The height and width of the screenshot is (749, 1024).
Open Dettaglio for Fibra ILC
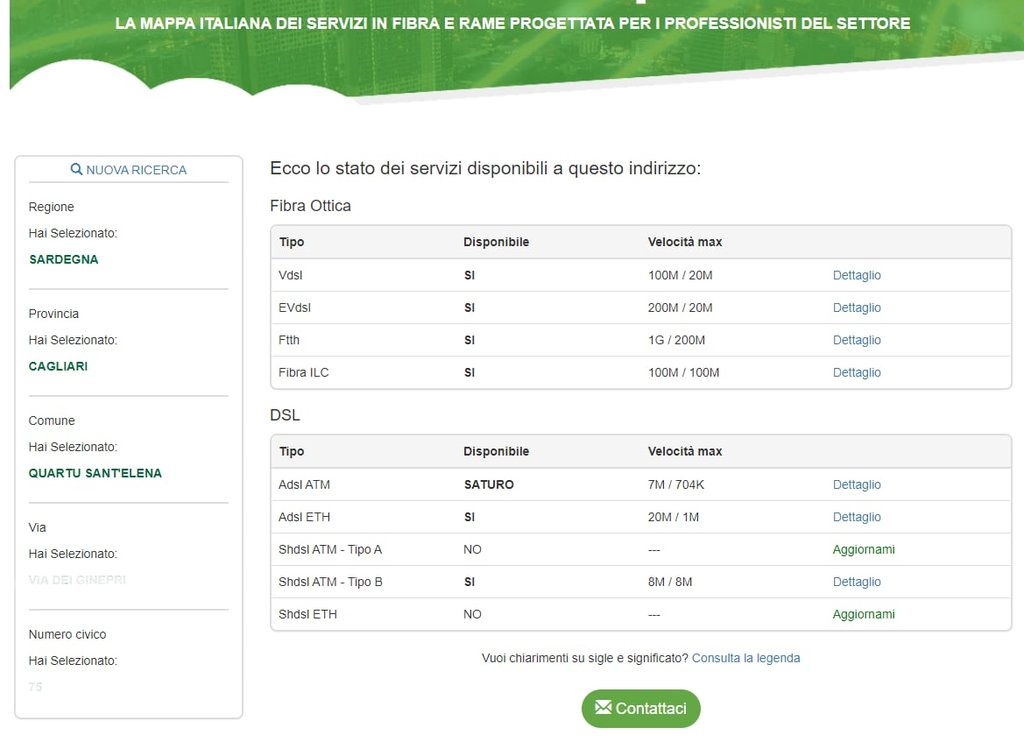[856, 373]
